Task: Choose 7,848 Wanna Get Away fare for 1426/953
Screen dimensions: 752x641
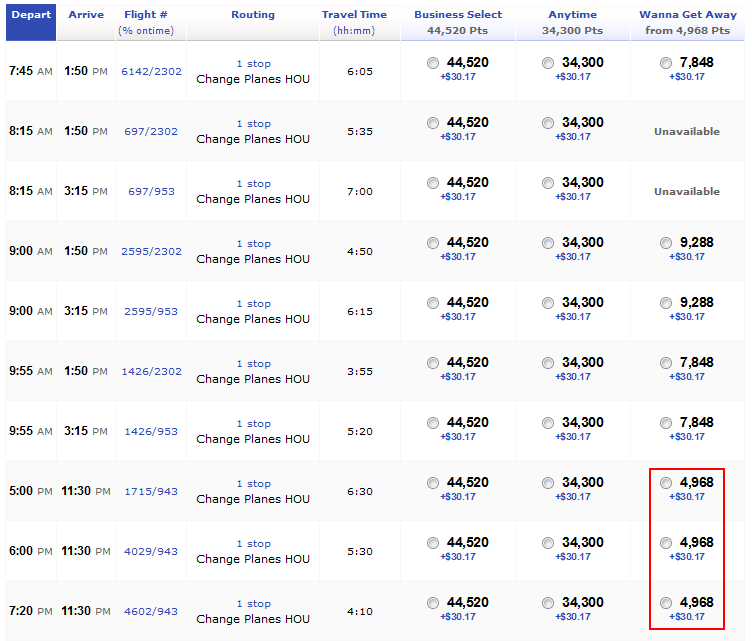Action: 666,423
